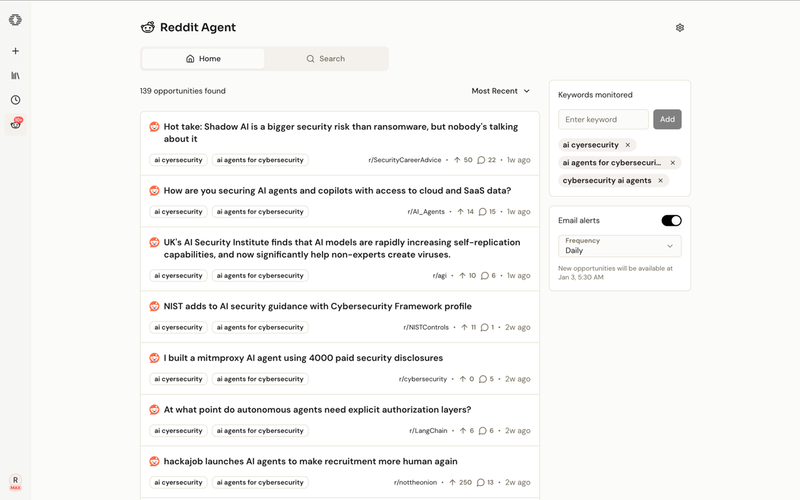Image resolution: width=800 pixels, height=500 pixels.
Task: Click 'ai agents for cybersecurity' tag on mitmproxy post
Action: [x=260, y=379]
